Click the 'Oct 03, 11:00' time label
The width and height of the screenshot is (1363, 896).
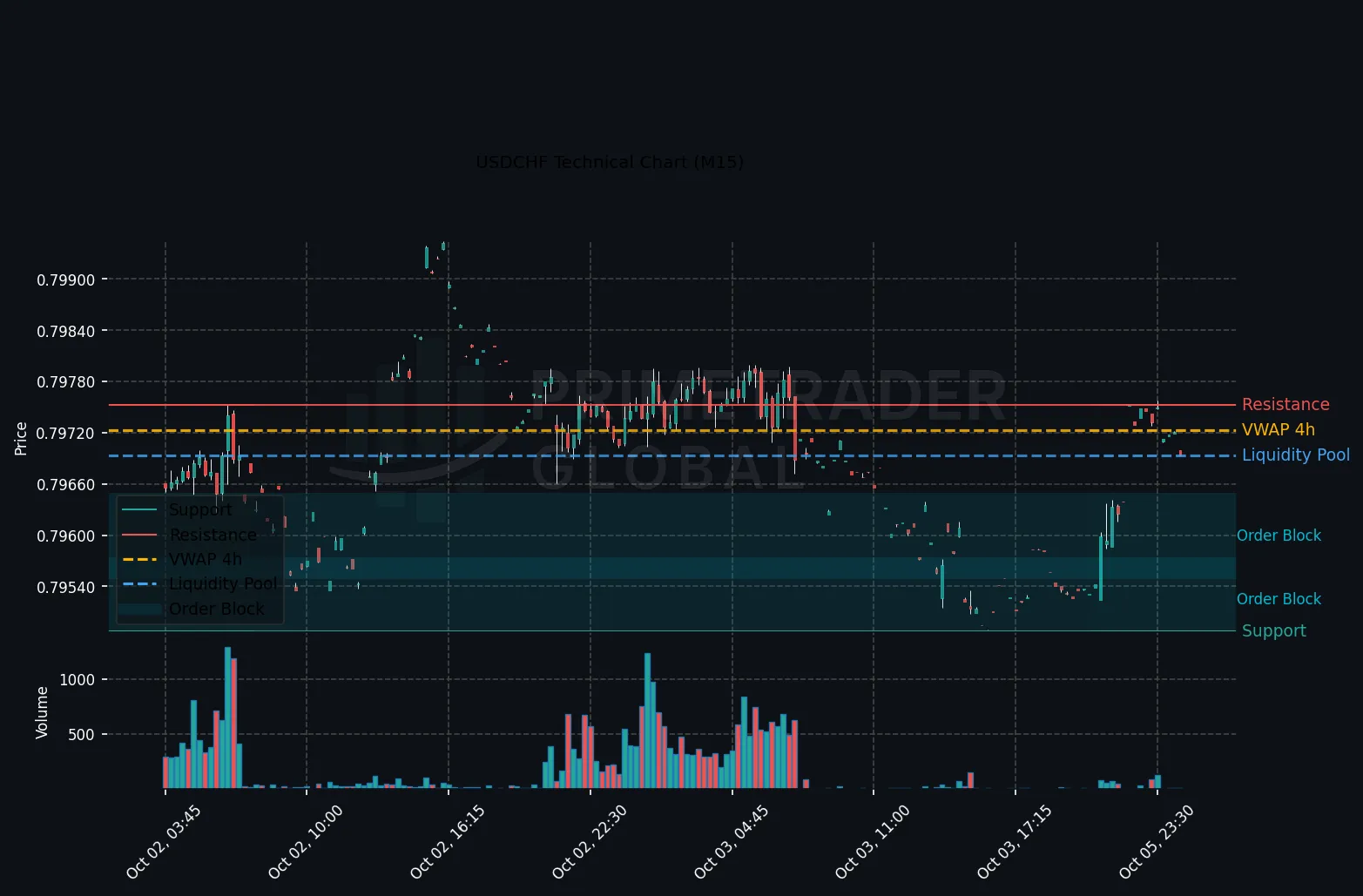(x=873, y=842)
